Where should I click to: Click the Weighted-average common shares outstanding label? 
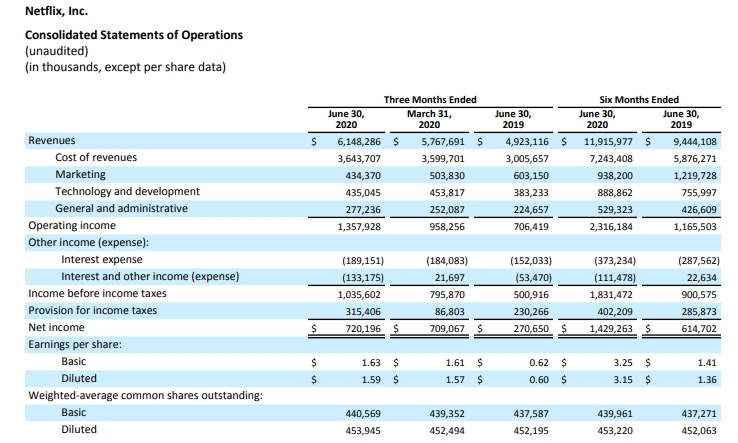point(145,395)
